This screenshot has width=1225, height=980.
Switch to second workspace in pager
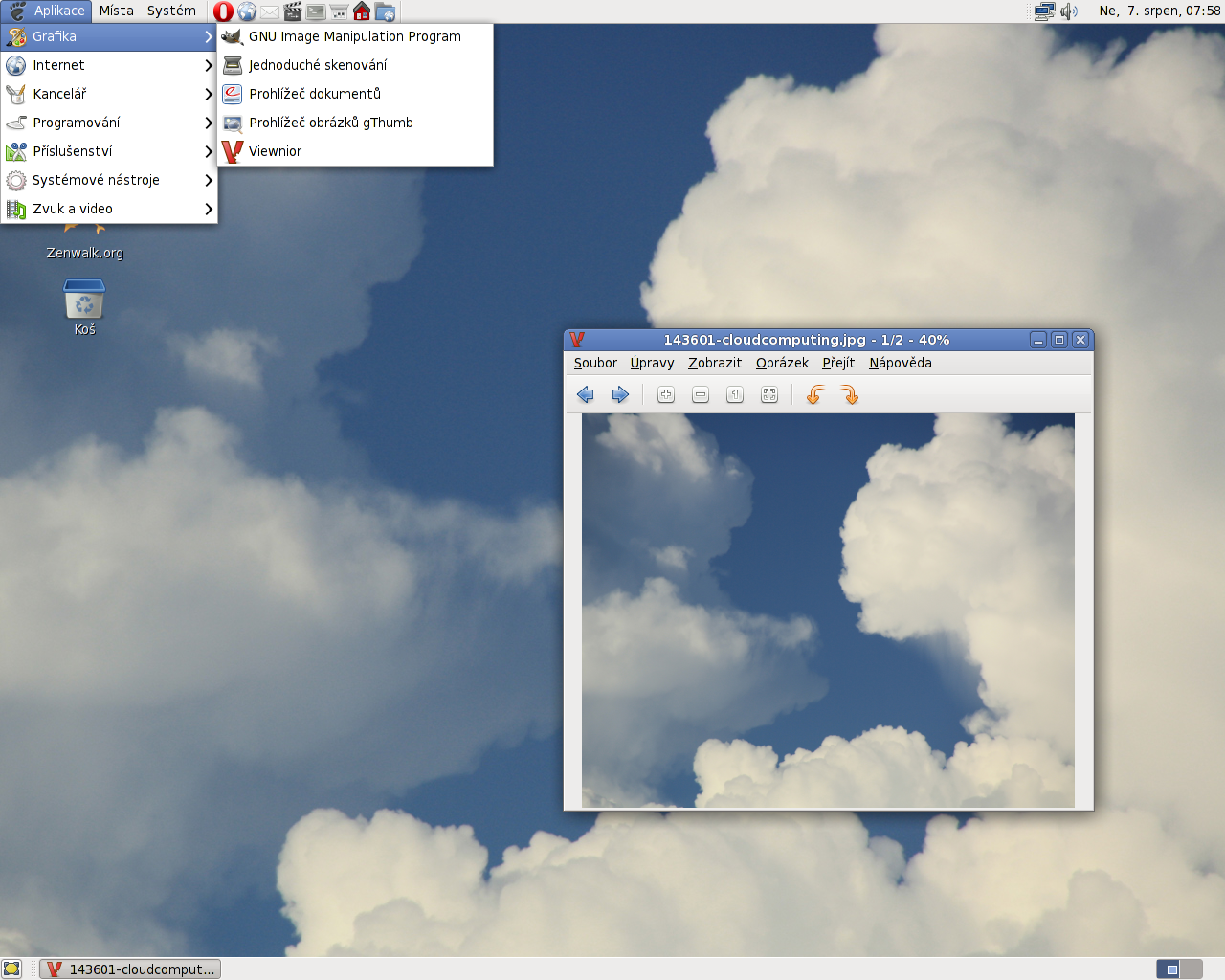(x=1192, y=969)
